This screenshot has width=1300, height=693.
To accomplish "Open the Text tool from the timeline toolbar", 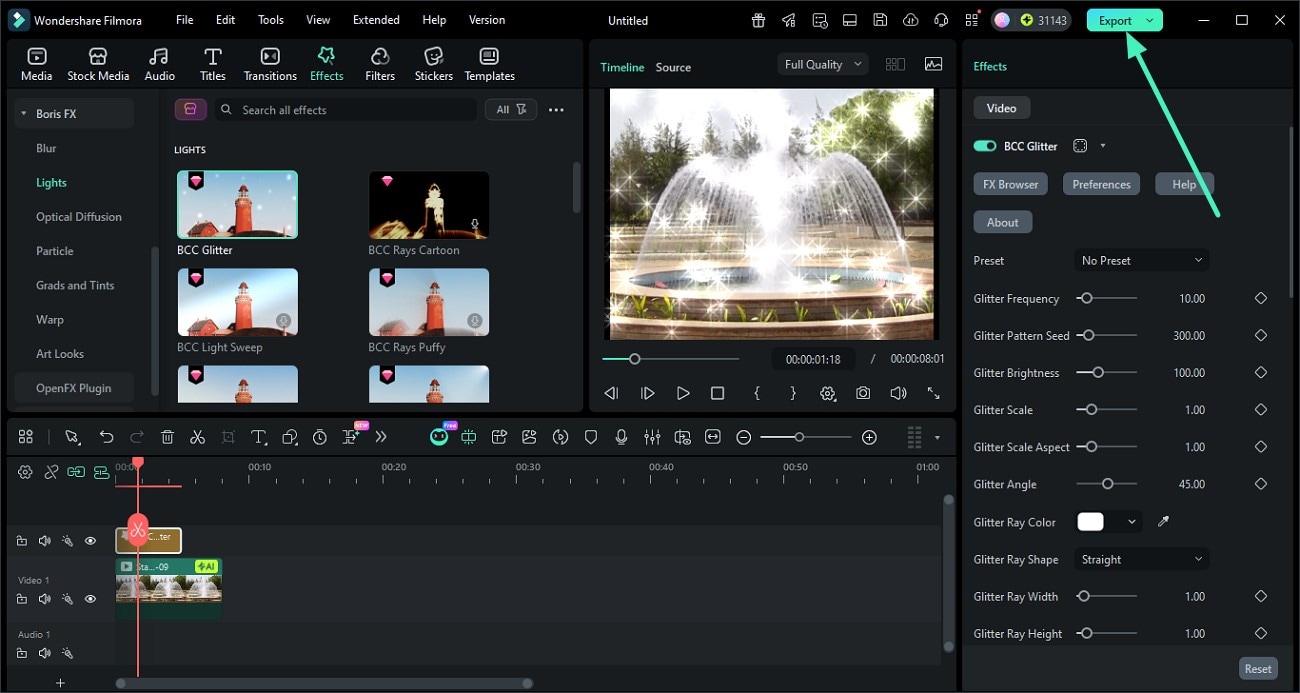I will (x=259, y=437).
